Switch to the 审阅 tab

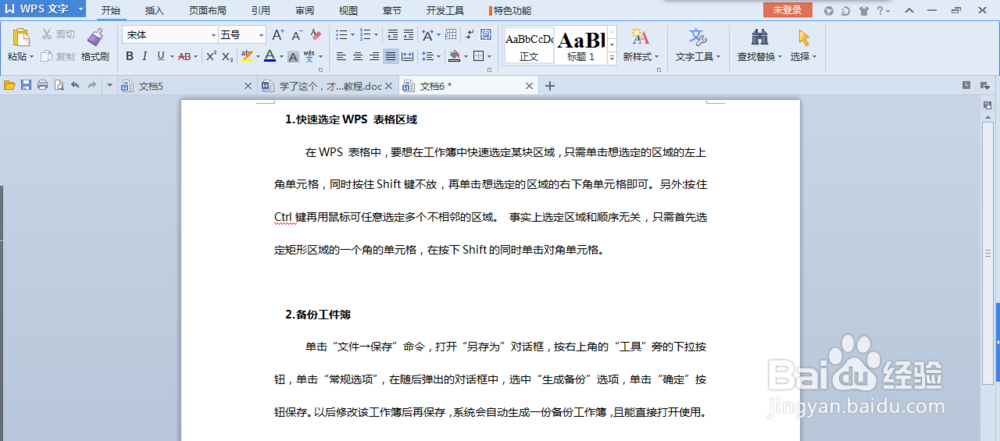coord(304,11)
